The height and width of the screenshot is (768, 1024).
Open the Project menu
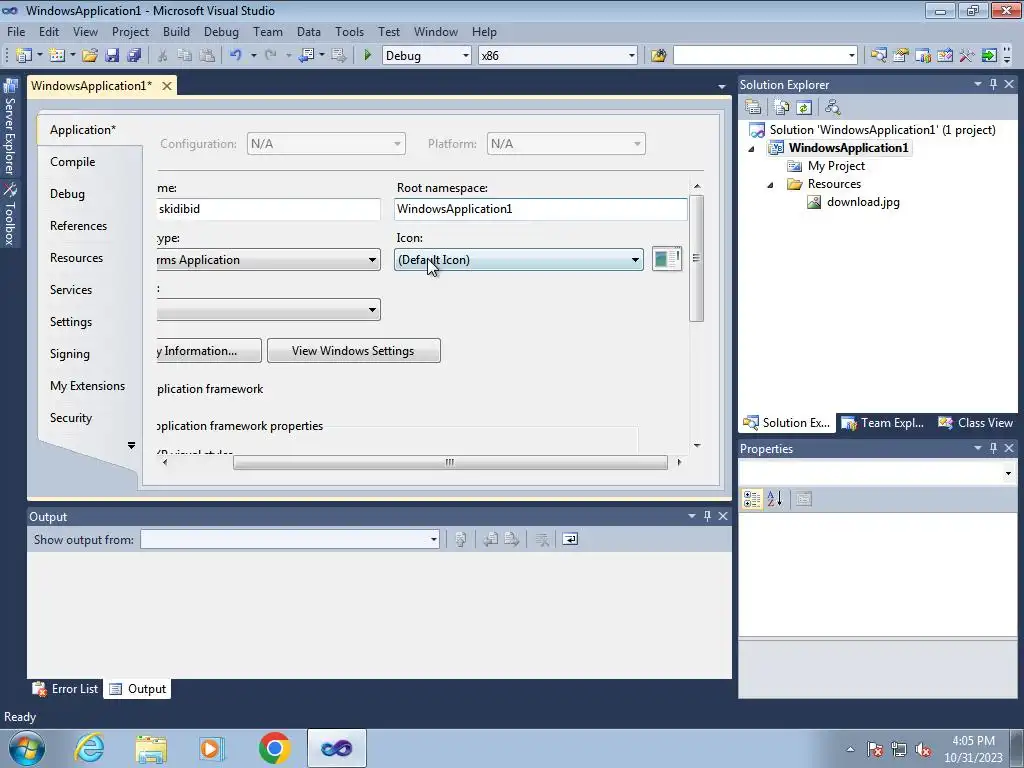[130, 31]
